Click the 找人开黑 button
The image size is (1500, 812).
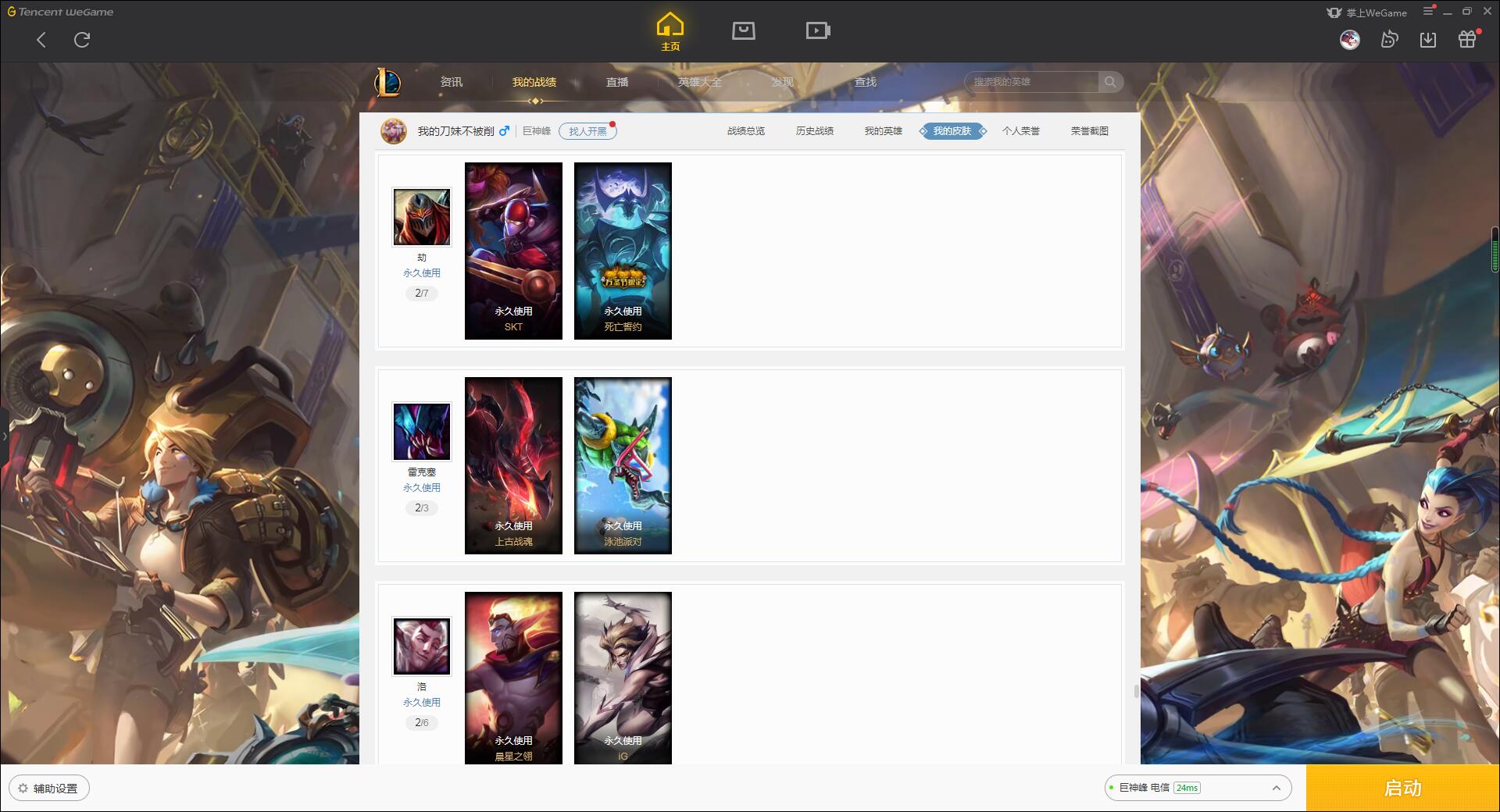pos(587,131)
